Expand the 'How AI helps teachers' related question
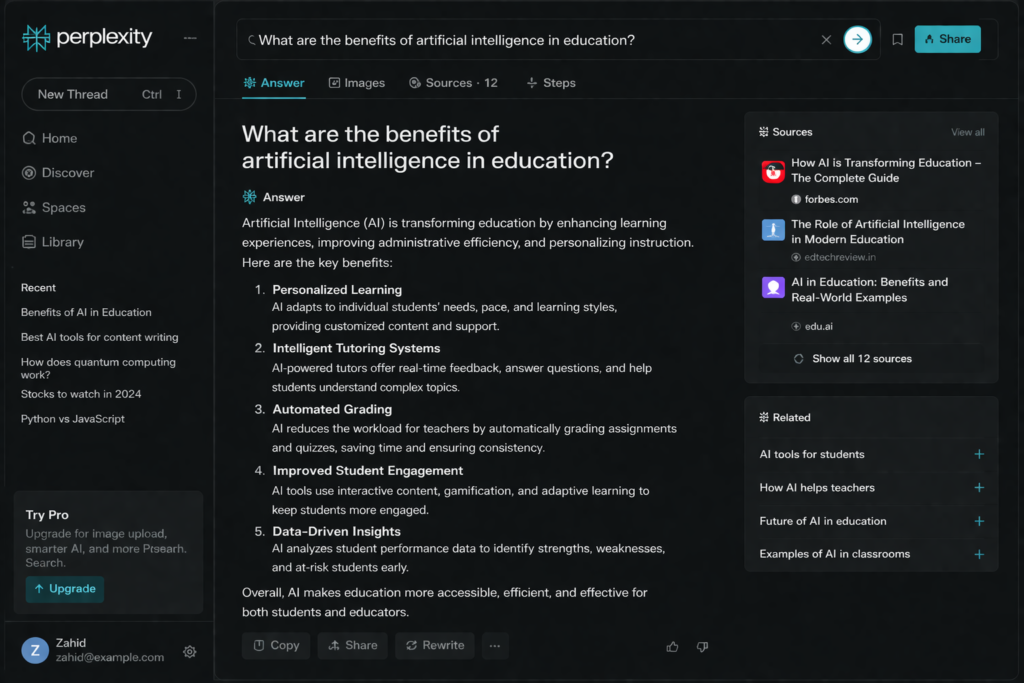This screenshot has height=683, width=1024. pyautogui.click(x=979, y=488)
